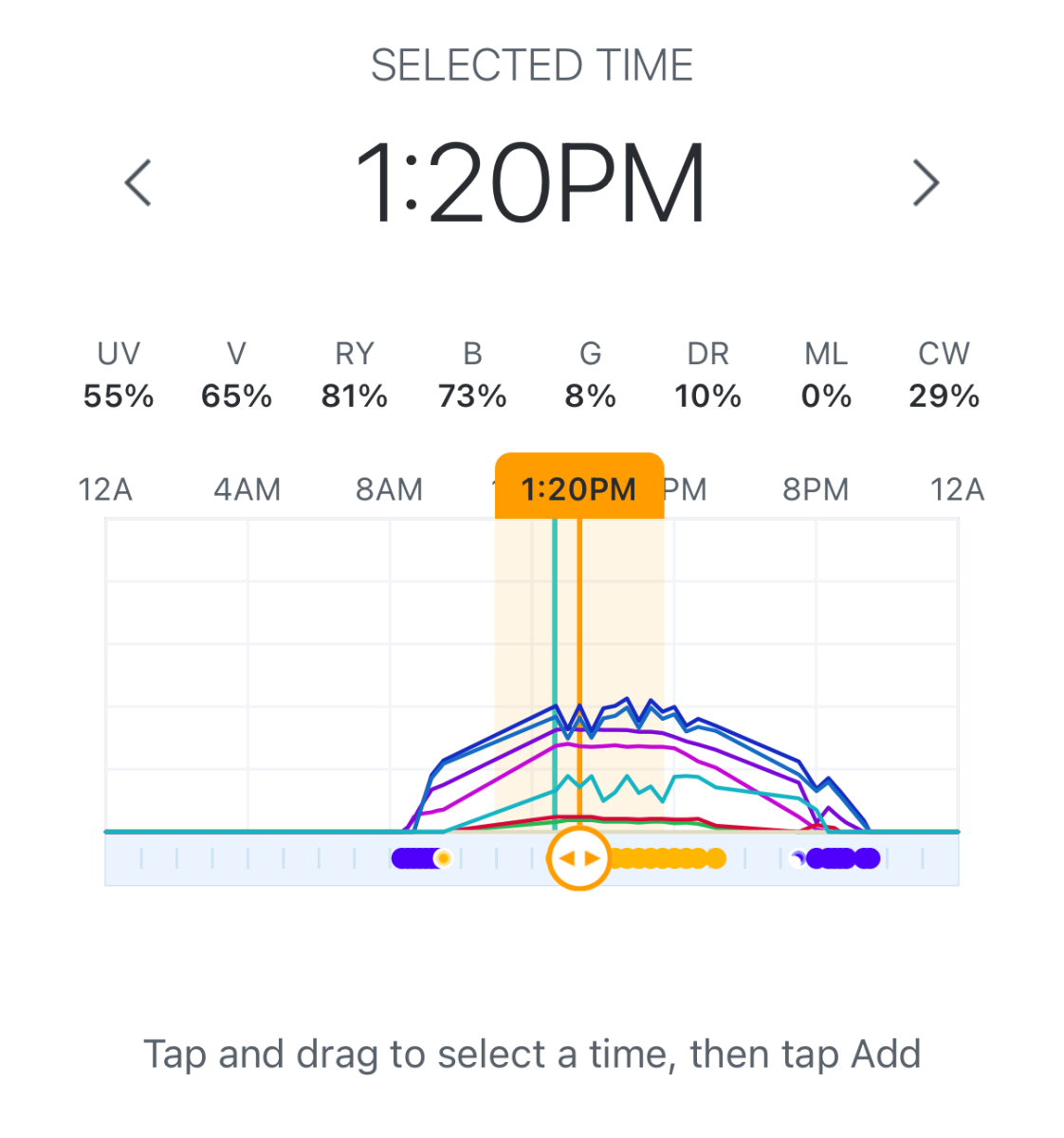The width and height of the screenshot is (1064, 1138).
Task: Select the G 8% channel value
Action: [x=590, y=375]
